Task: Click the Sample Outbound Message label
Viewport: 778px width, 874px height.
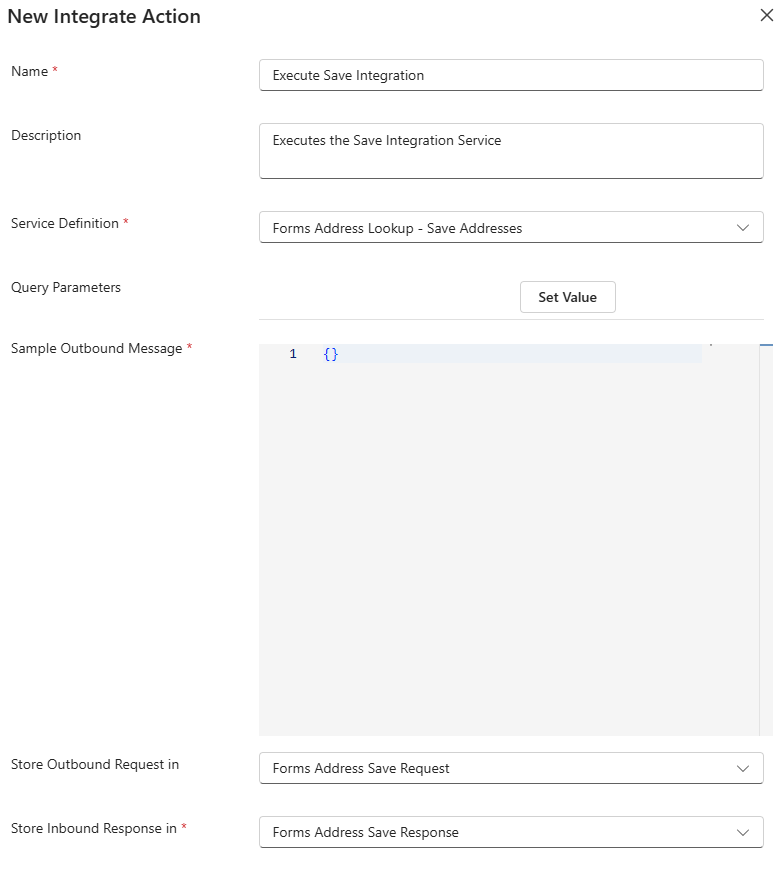Action: [97, 348]
